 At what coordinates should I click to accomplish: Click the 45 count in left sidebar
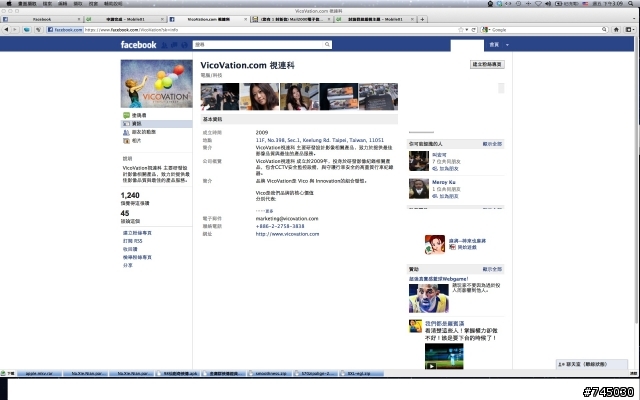[125, 213]
